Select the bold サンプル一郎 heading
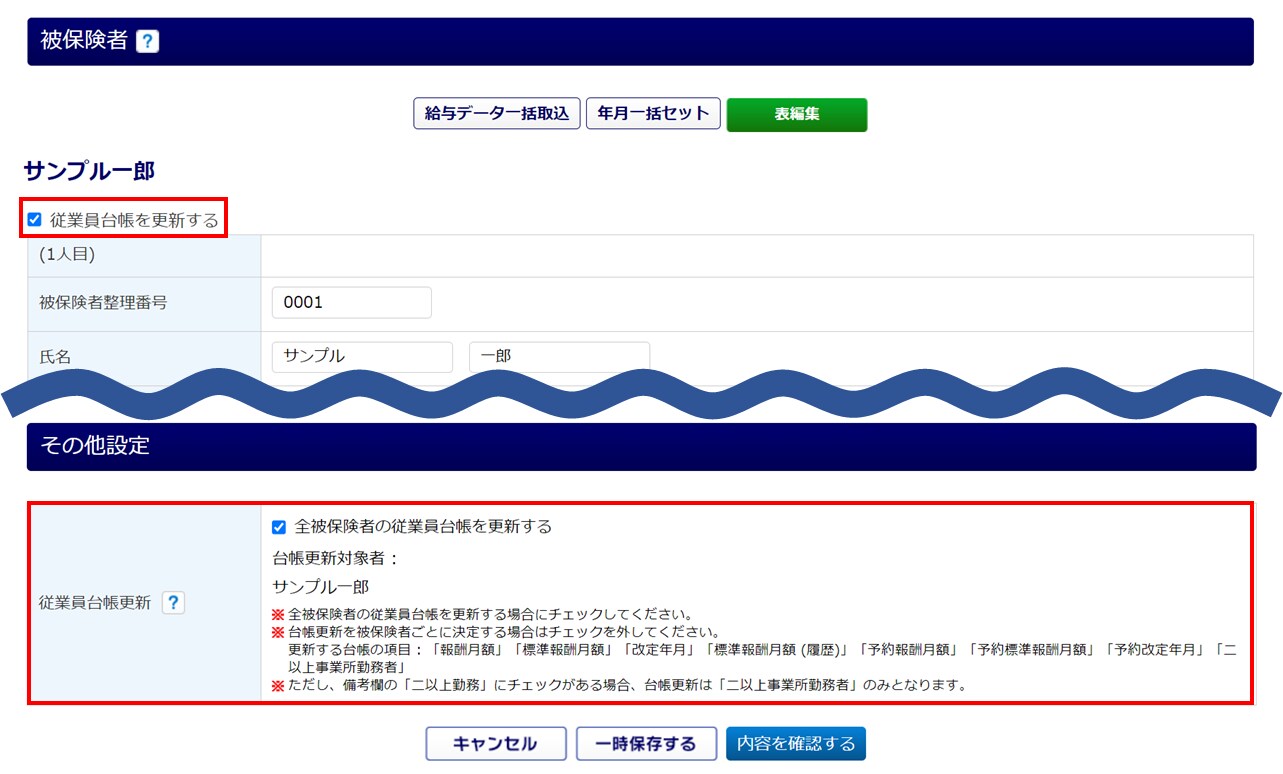The image size is (1283, 774). click(89, 171)
